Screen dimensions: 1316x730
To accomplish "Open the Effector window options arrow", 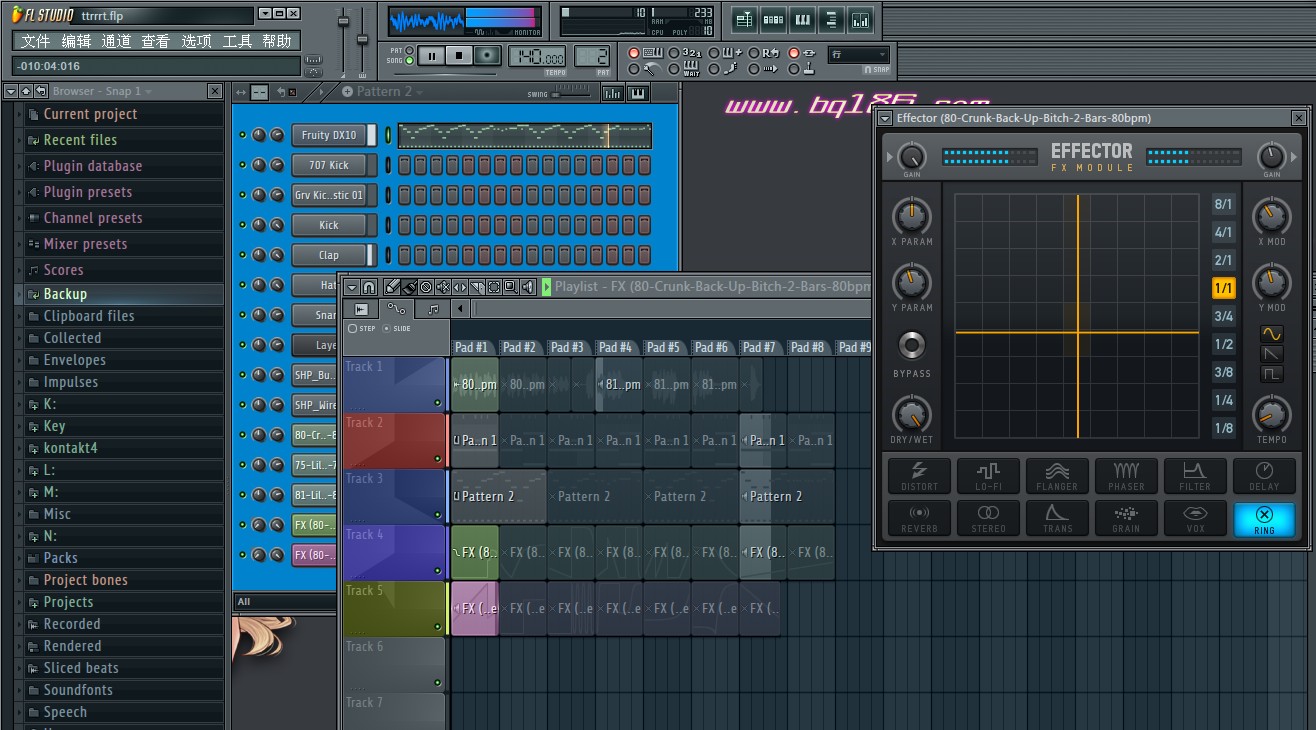I will (886, 118).
